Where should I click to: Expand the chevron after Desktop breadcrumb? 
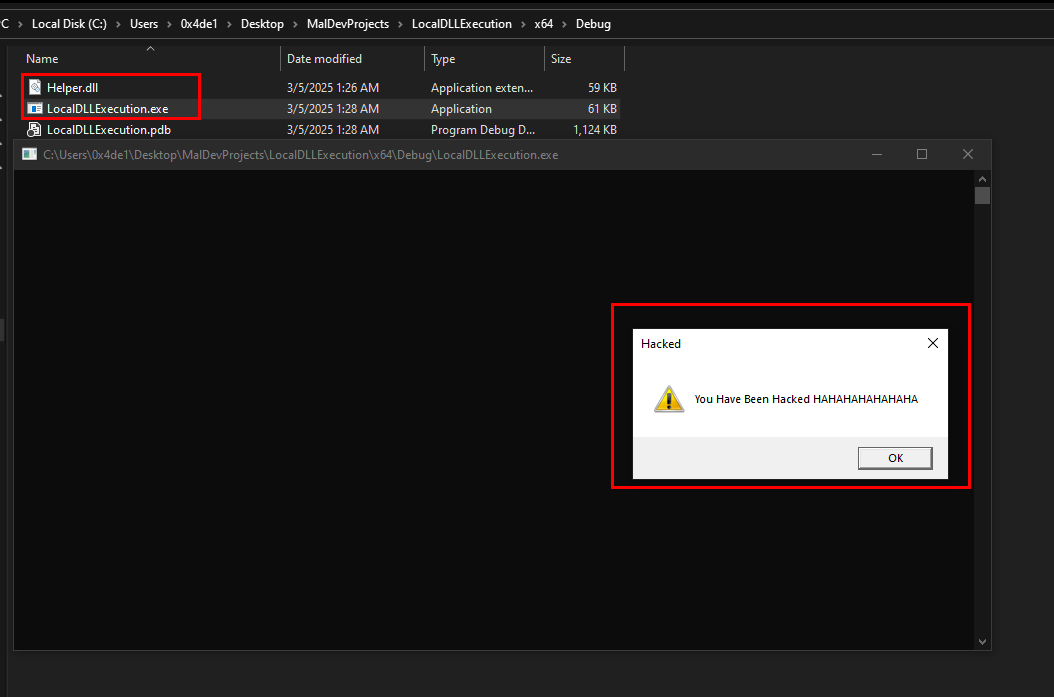pos(295,24)
